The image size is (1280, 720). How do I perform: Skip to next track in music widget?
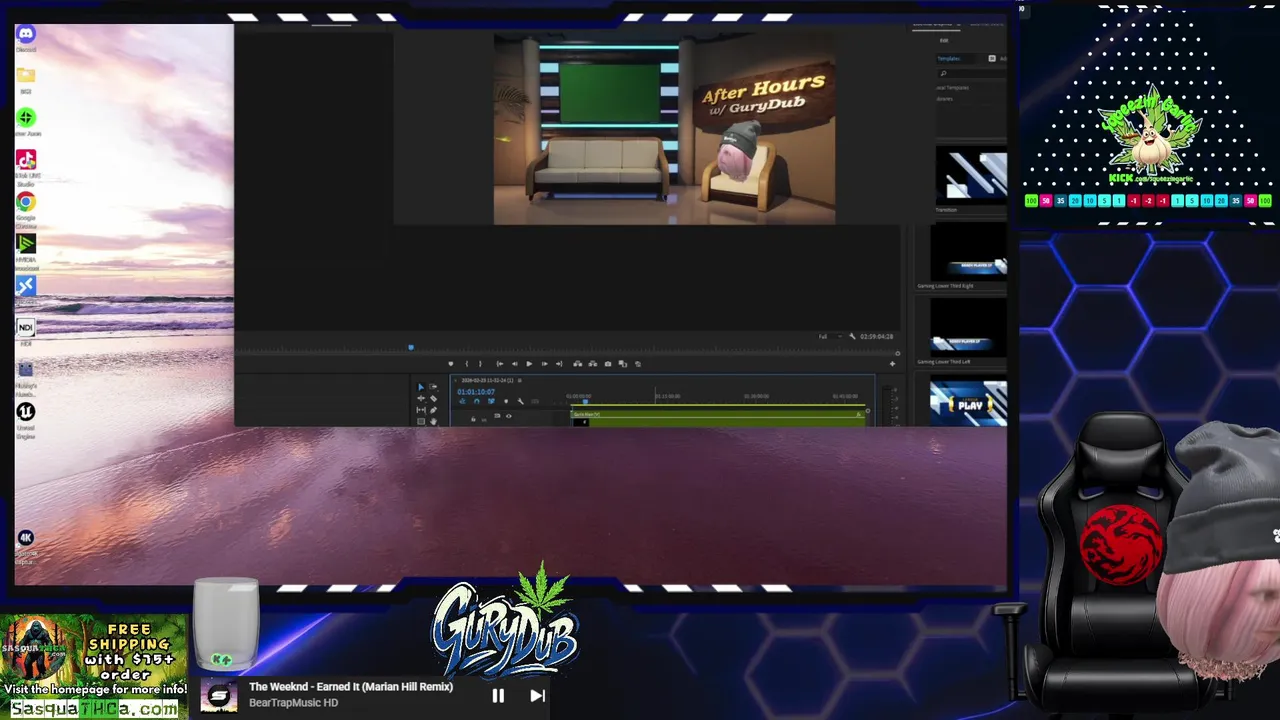pos(537,696)
